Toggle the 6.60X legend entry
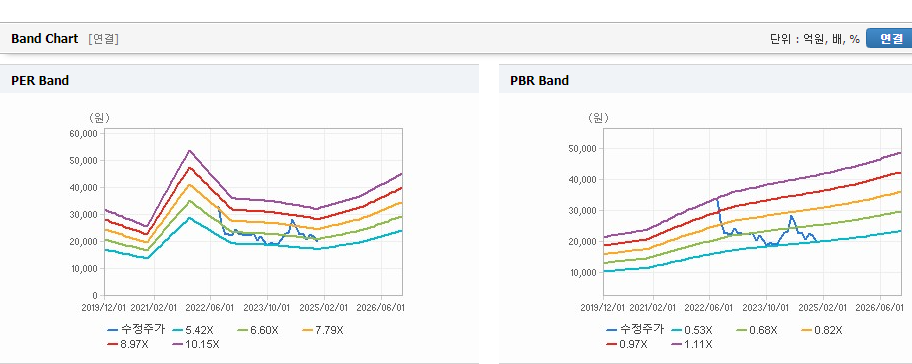 tap(259, 330)
